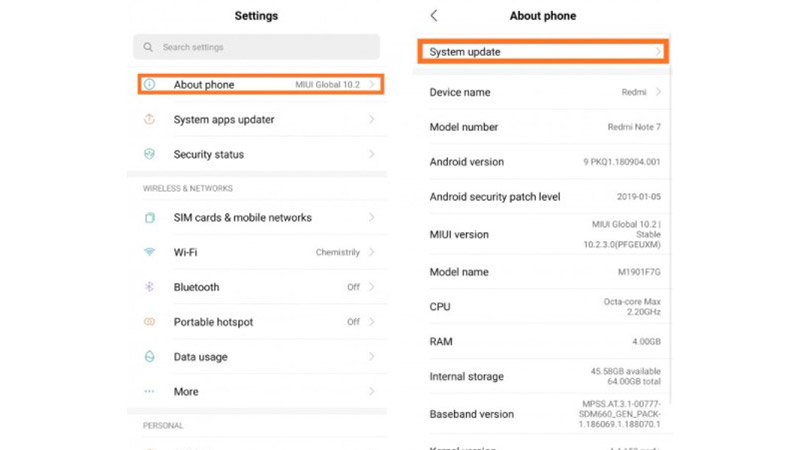Tap the SIM cards icon
The width and height of the screenshot is (800, 450).
point(149,217)
